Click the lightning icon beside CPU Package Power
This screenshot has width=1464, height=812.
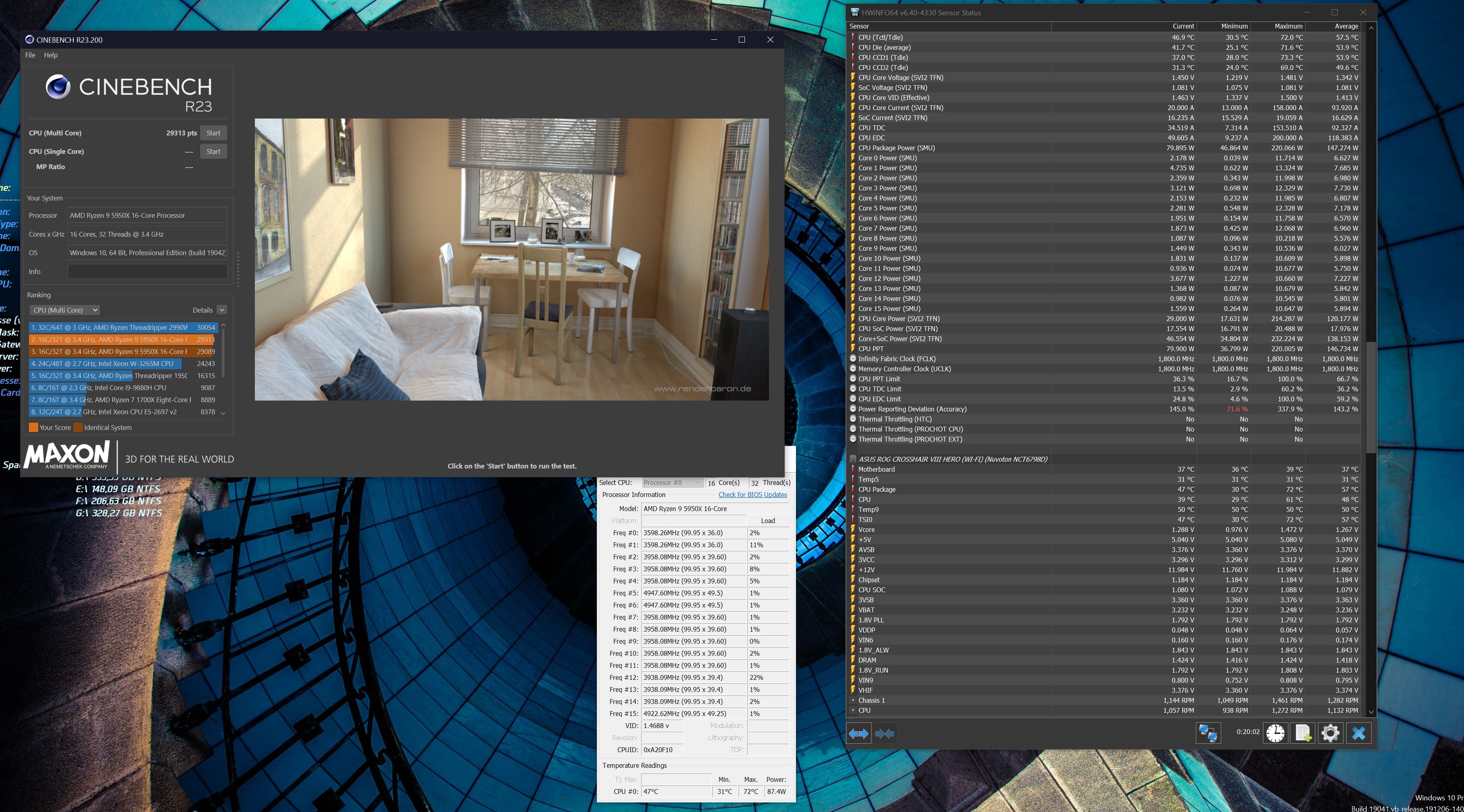[x=853, y=148]
